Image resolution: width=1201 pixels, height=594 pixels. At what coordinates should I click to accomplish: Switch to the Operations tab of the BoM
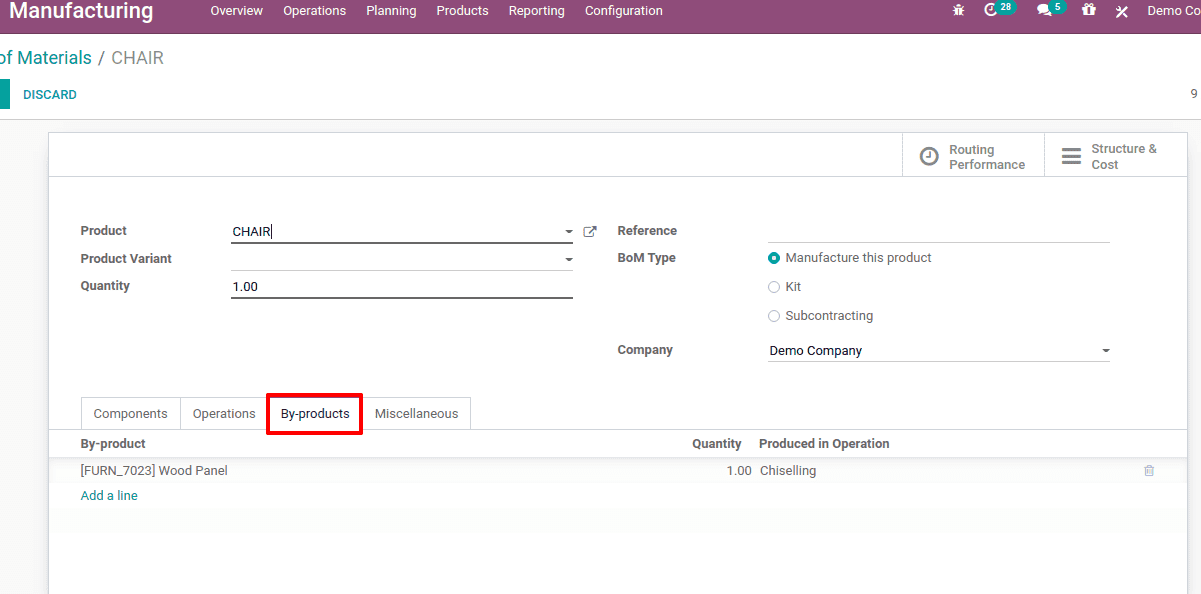pos(224,414)
